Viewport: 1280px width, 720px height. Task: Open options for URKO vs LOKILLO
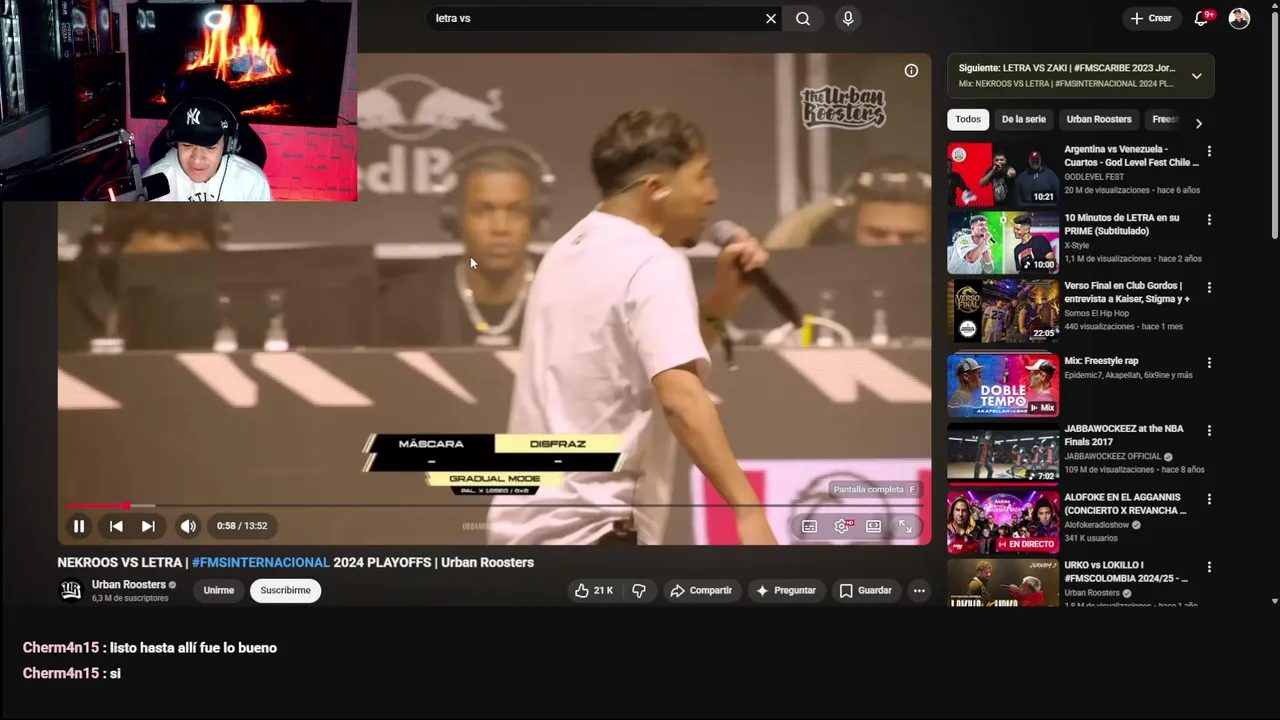click(x=1209, y=566)
